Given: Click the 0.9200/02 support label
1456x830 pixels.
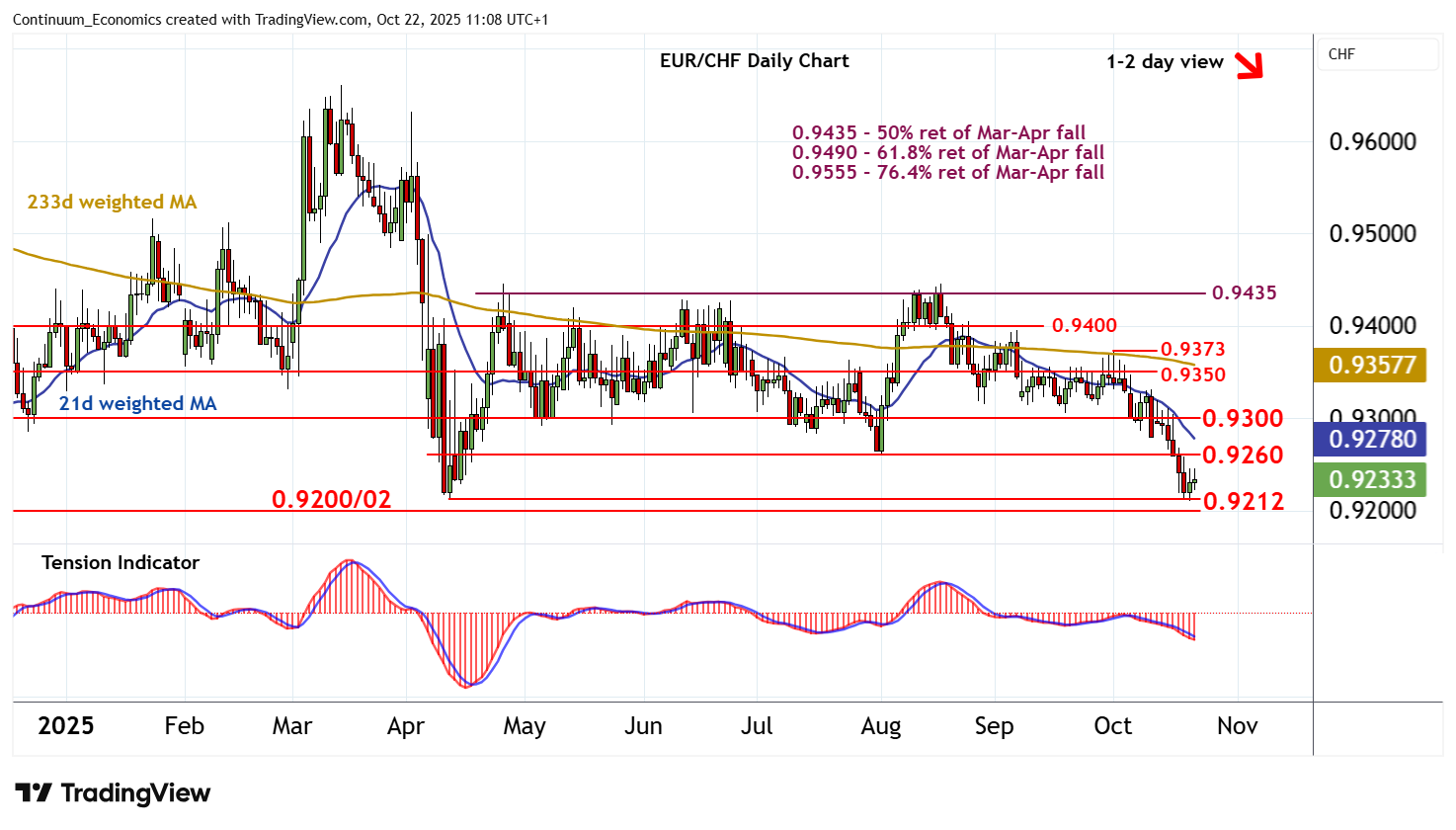Looking at the screenshot, I should point(332,500).
